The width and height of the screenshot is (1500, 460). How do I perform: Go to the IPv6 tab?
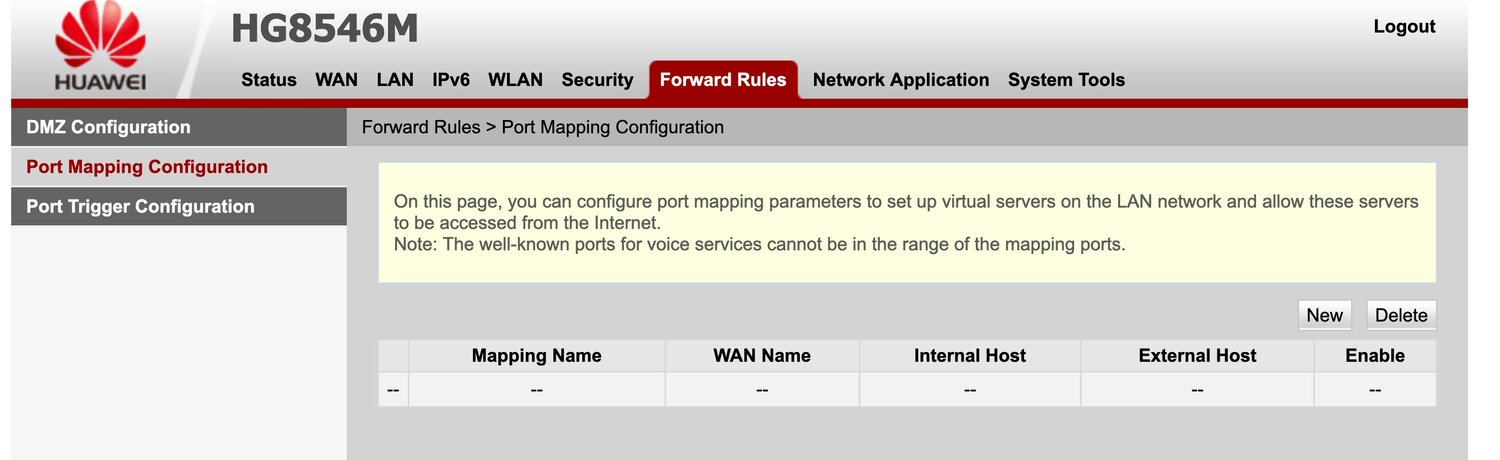pyautogui.click(x=451, y=80)
